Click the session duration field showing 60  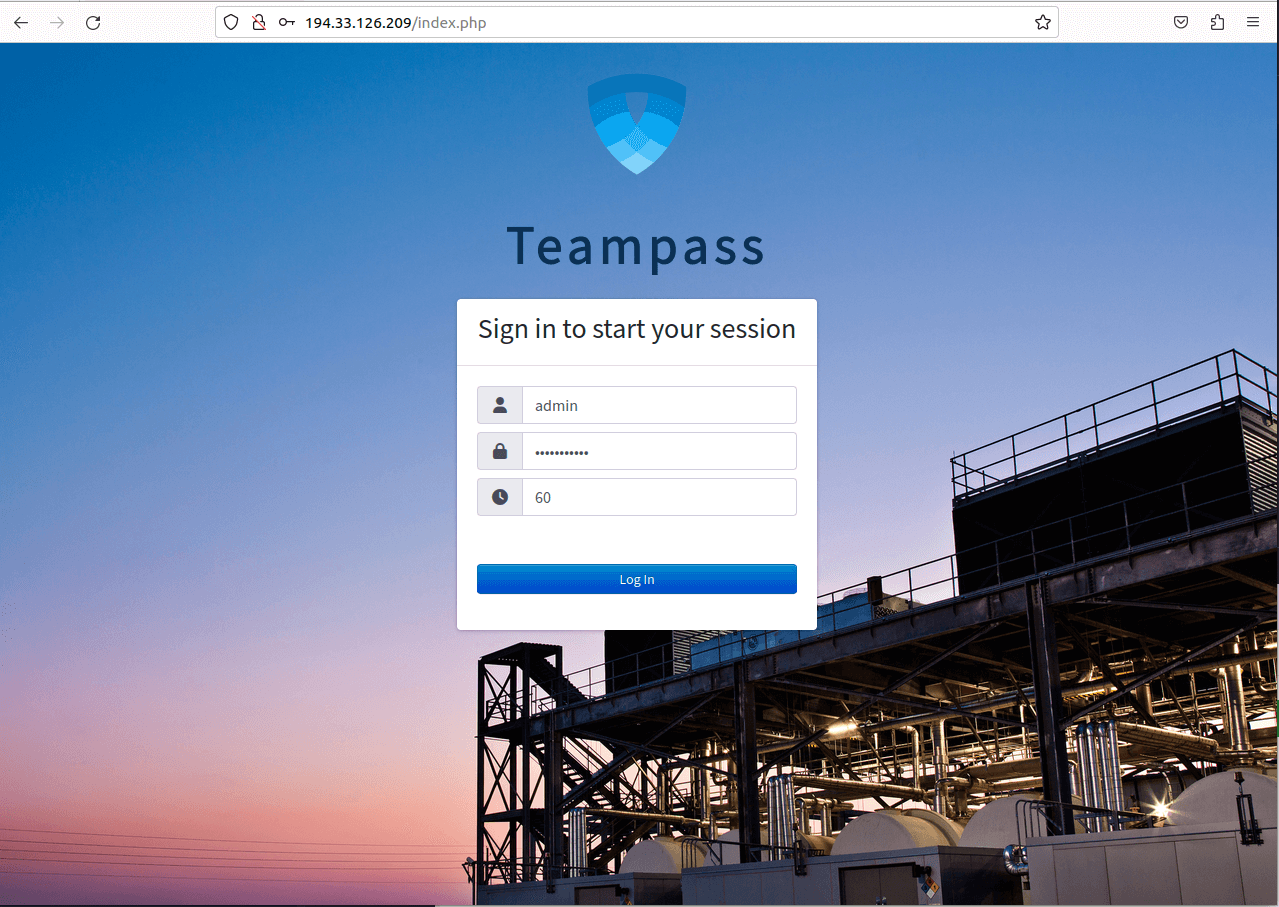(659, 497)
